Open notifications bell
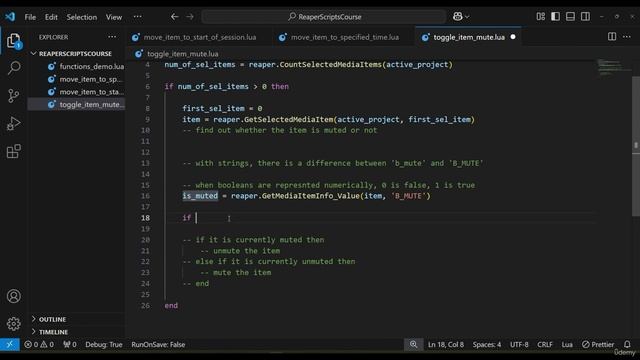640x360 pixels. click(627, 344)
